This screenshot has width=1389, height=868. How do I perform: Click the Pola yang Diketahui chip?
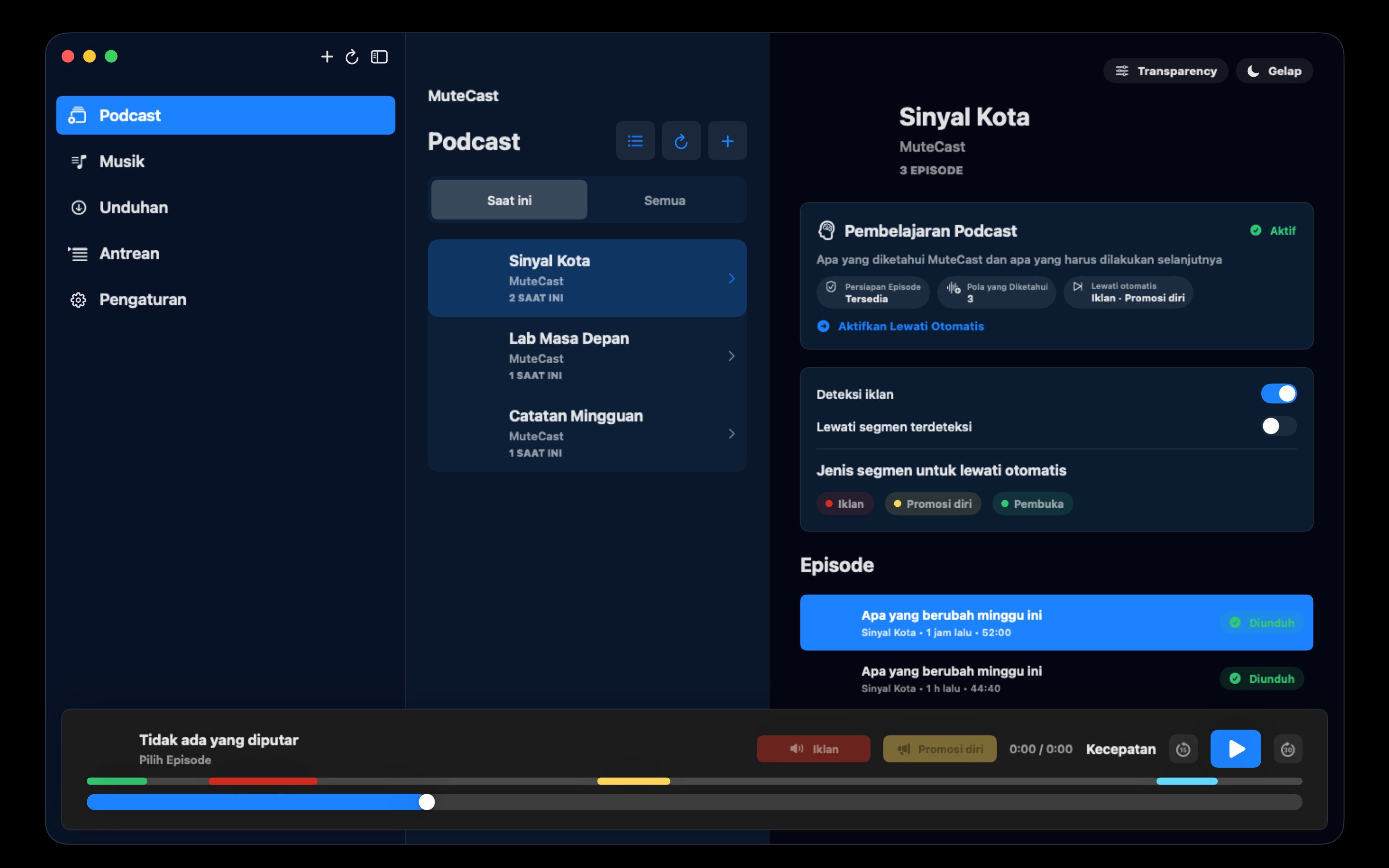[996, 292]
